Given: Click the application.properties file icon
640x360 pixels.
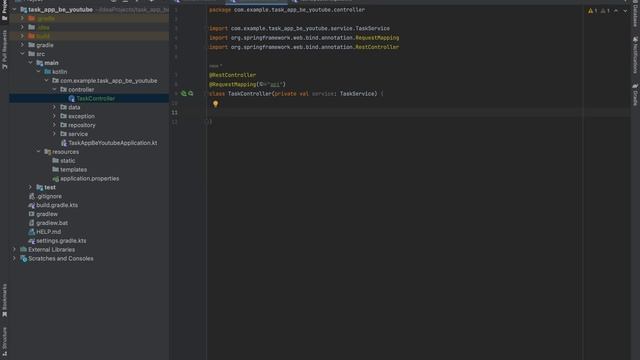Looking at the screenshot, I should pos(56,179).
